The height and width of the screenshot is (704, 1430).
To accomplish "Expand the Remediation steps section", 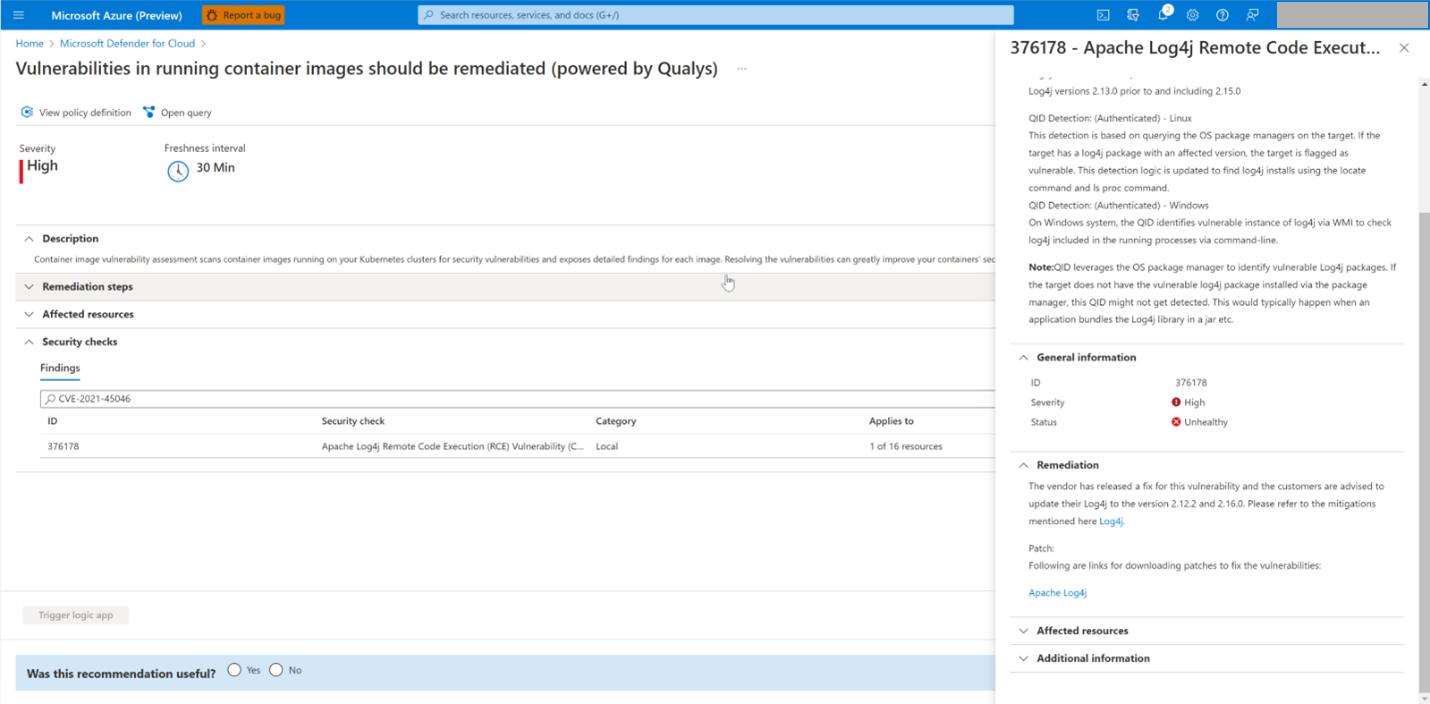I will (x=87, y=287).
